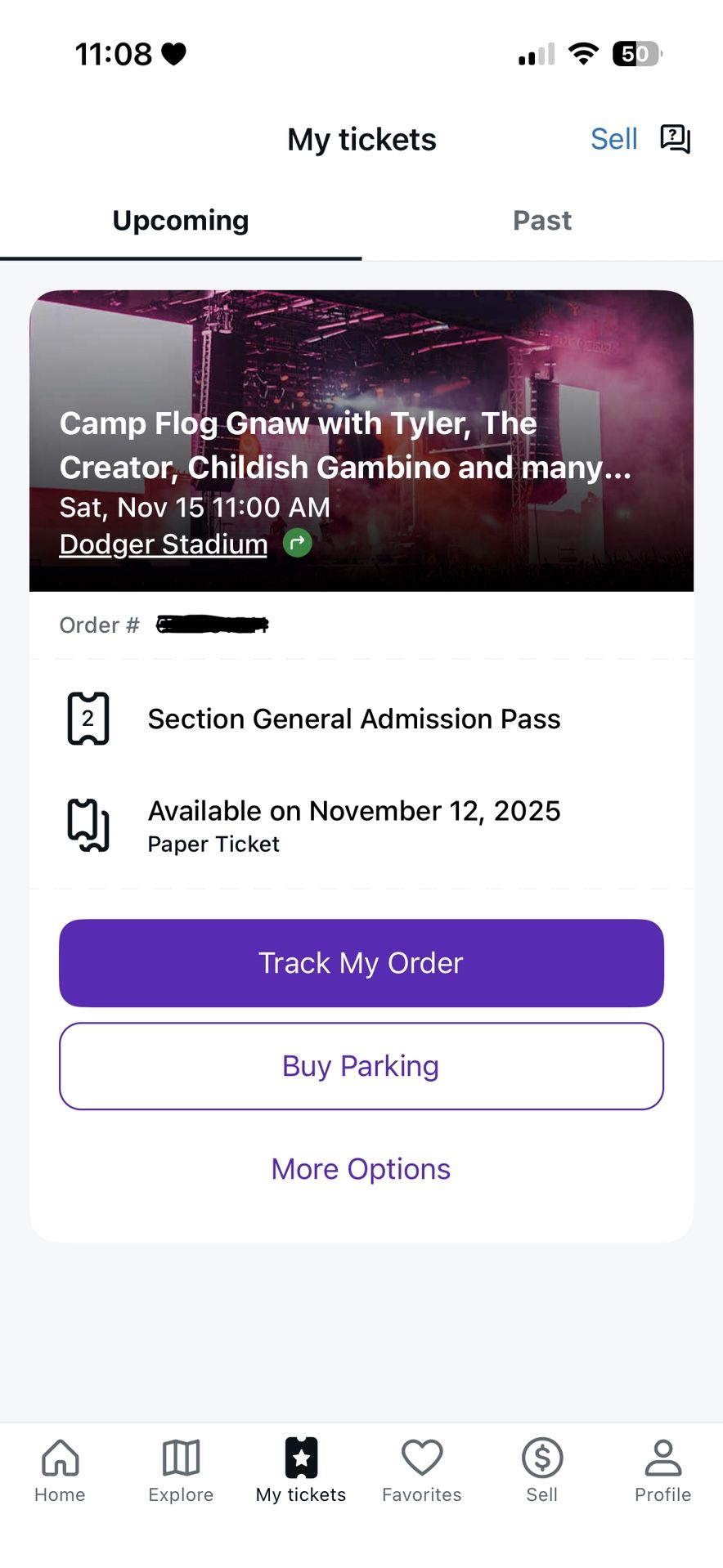
Task: Tap the Sell link in the header
Action: tap(613, 139)
